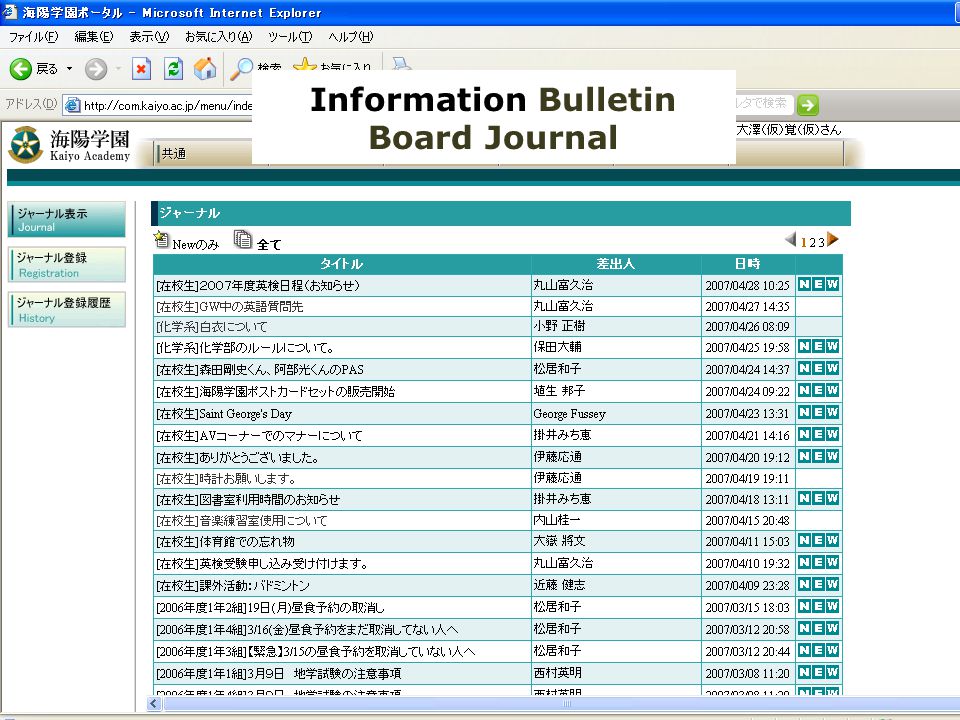Click the IE Back arrow icon

point(21,69)
